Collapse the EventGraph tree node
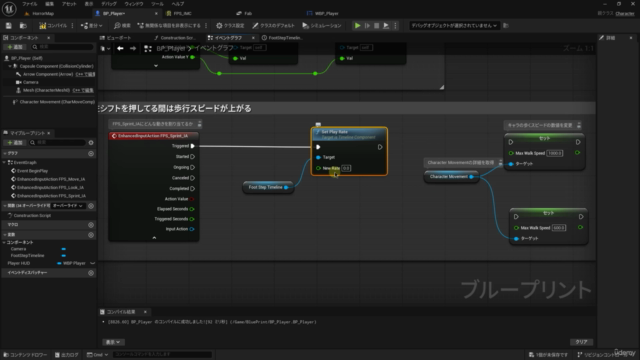The width and height of the screenshot is (640, 360). point(4,162)
